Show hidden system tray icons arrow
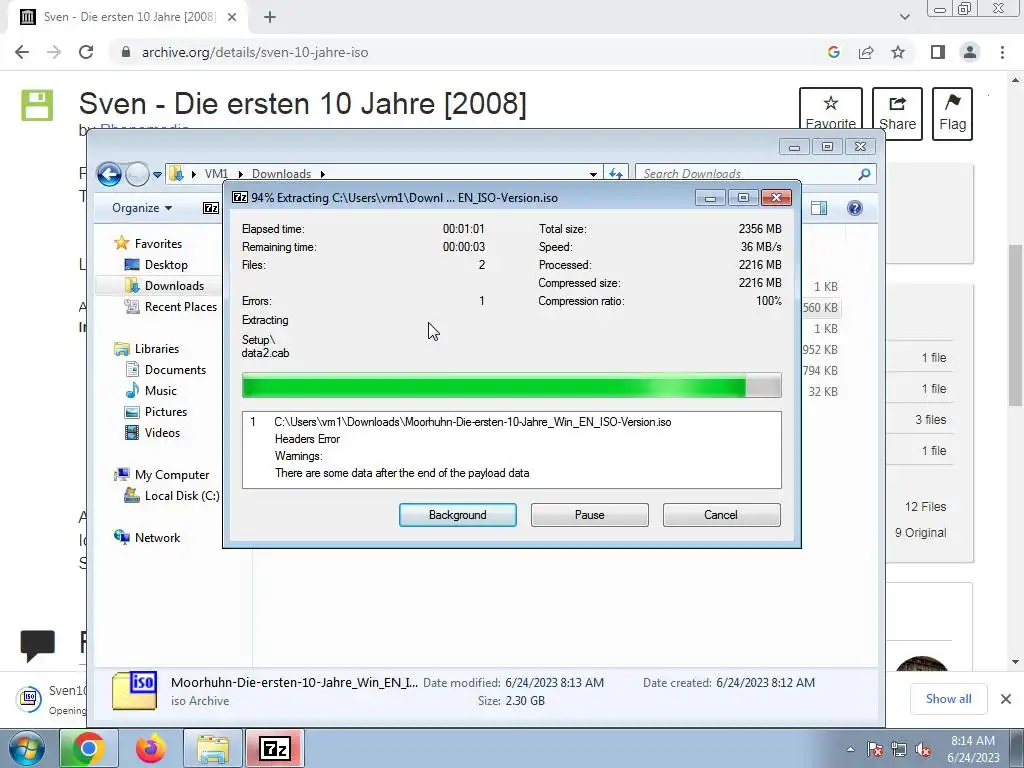 pos(850,749)
